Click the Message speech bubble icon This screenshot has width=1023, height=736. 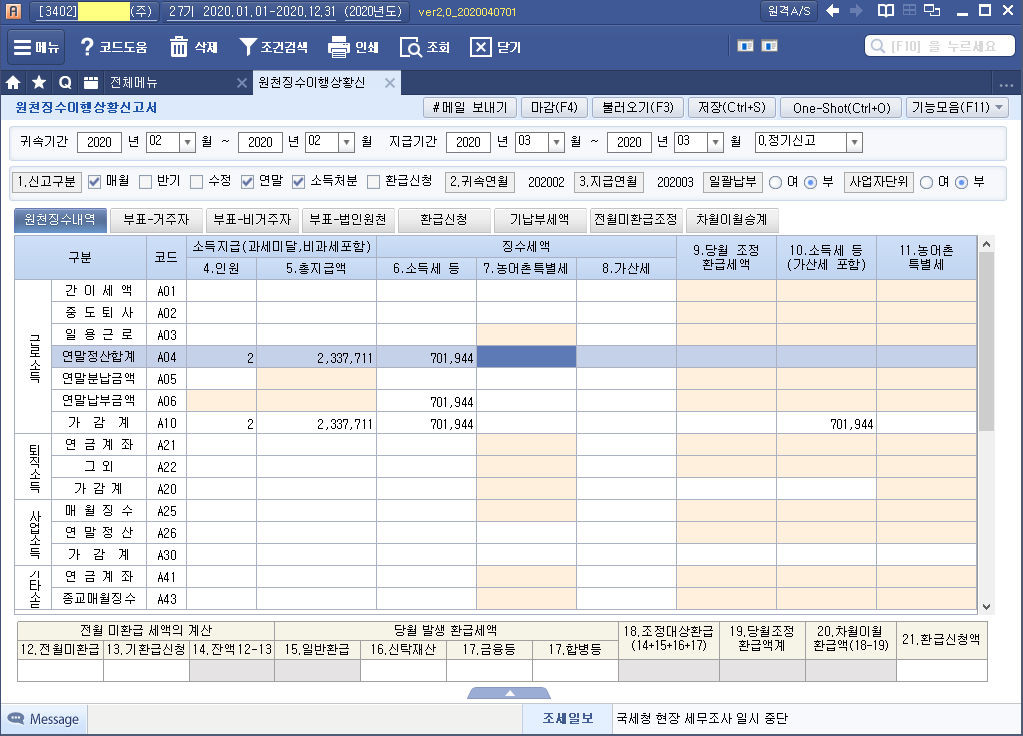[x=16, y=718]
